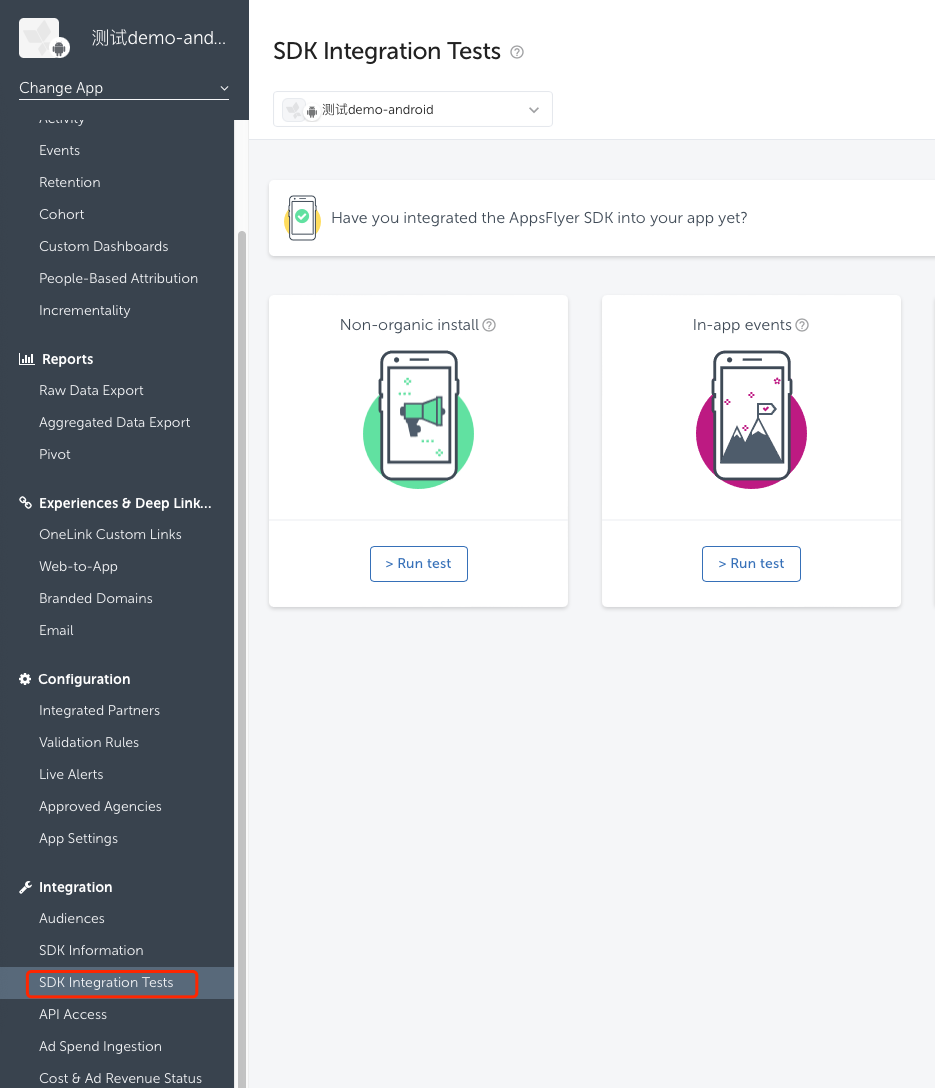
Task: Click the megaphone phone illustration
Action: [x=418, y=420]
